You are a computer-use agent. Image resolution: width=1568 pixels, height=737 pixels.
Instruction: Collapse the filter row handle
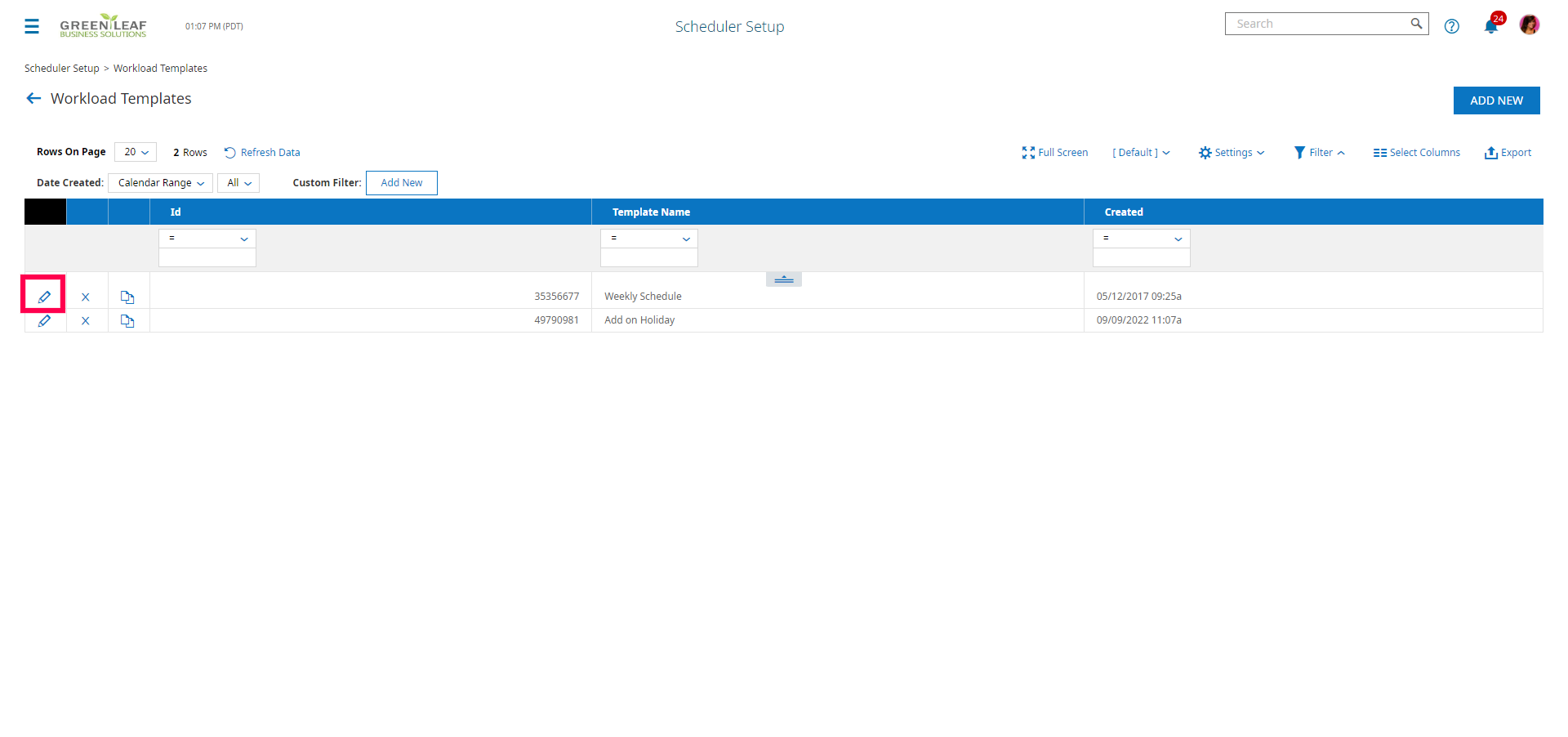click(784, 279)
